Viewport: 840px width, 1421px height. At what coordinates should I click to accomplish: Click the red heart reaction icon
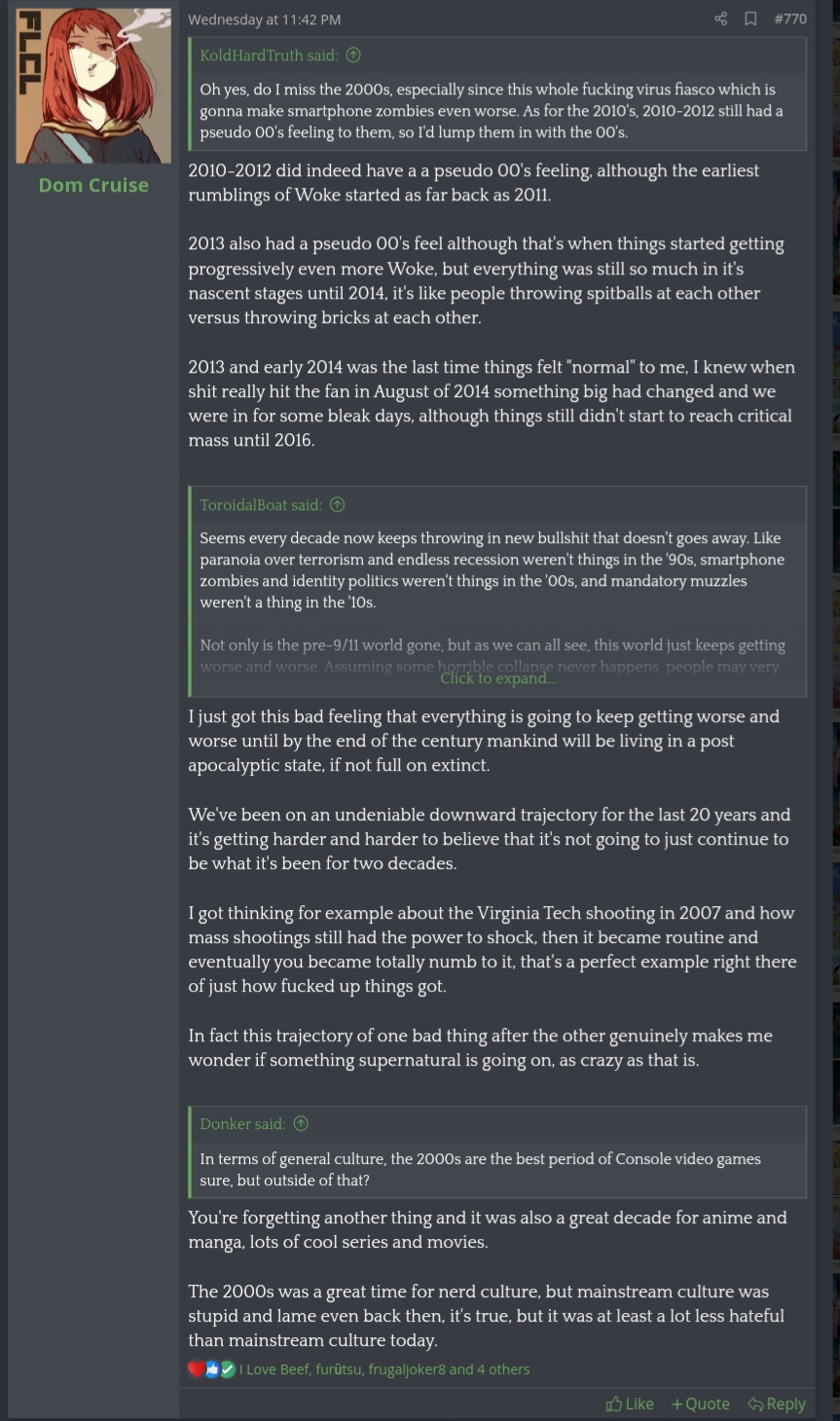(x=196, y=1369)
